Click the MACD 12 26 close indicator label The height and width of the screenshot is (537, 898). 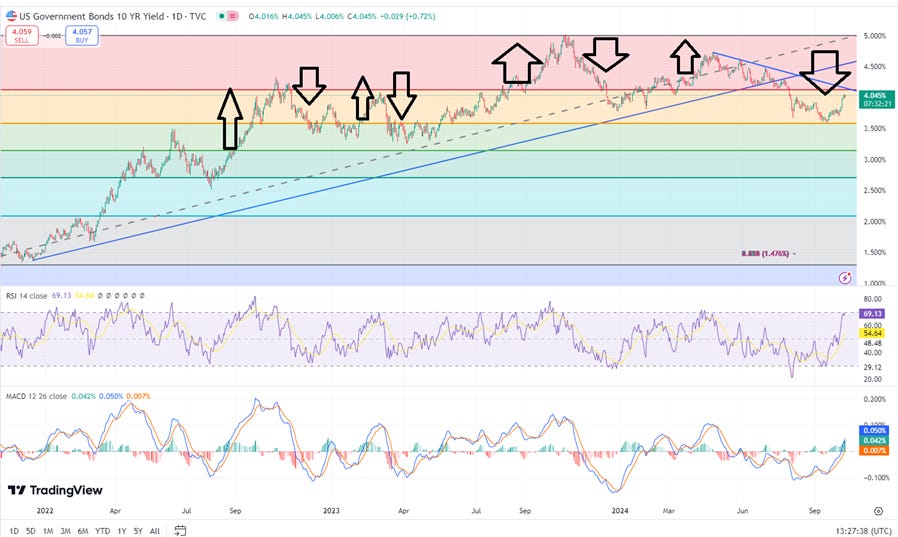coord(36,396)
